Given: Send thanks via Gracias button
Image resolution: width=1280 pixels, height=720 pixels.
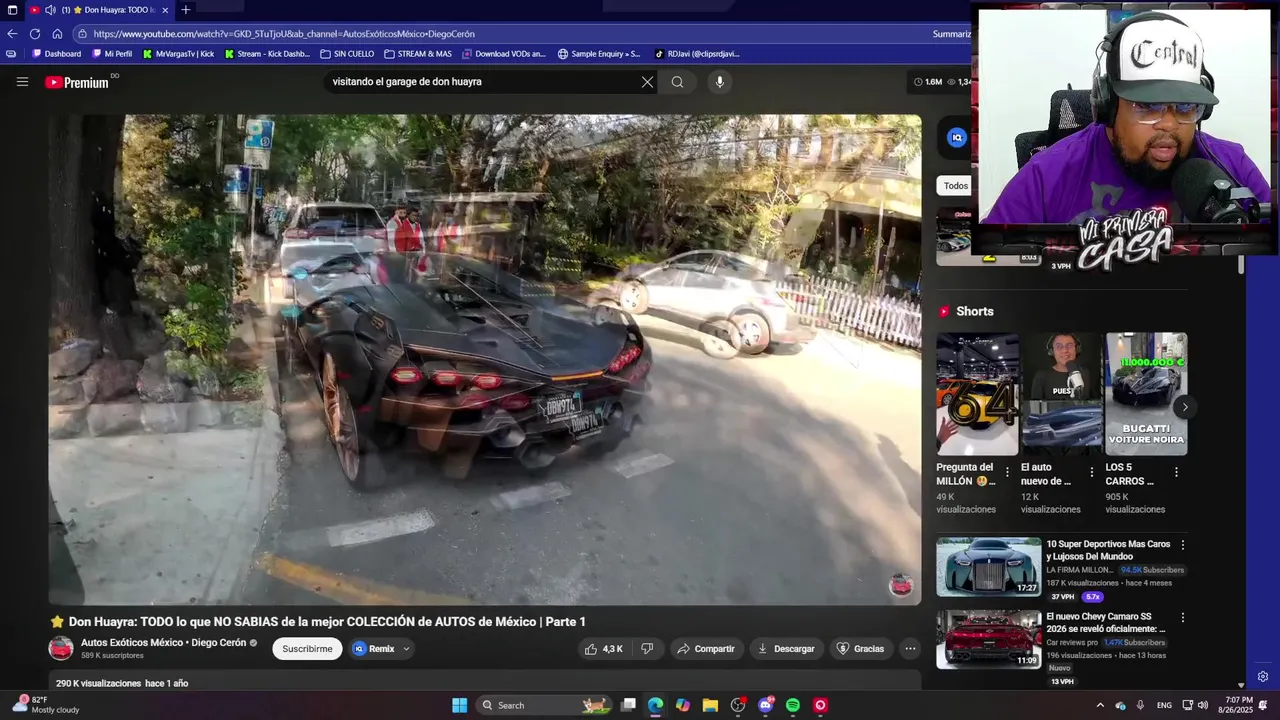Looking at the screenshot, I should (860, 649).
